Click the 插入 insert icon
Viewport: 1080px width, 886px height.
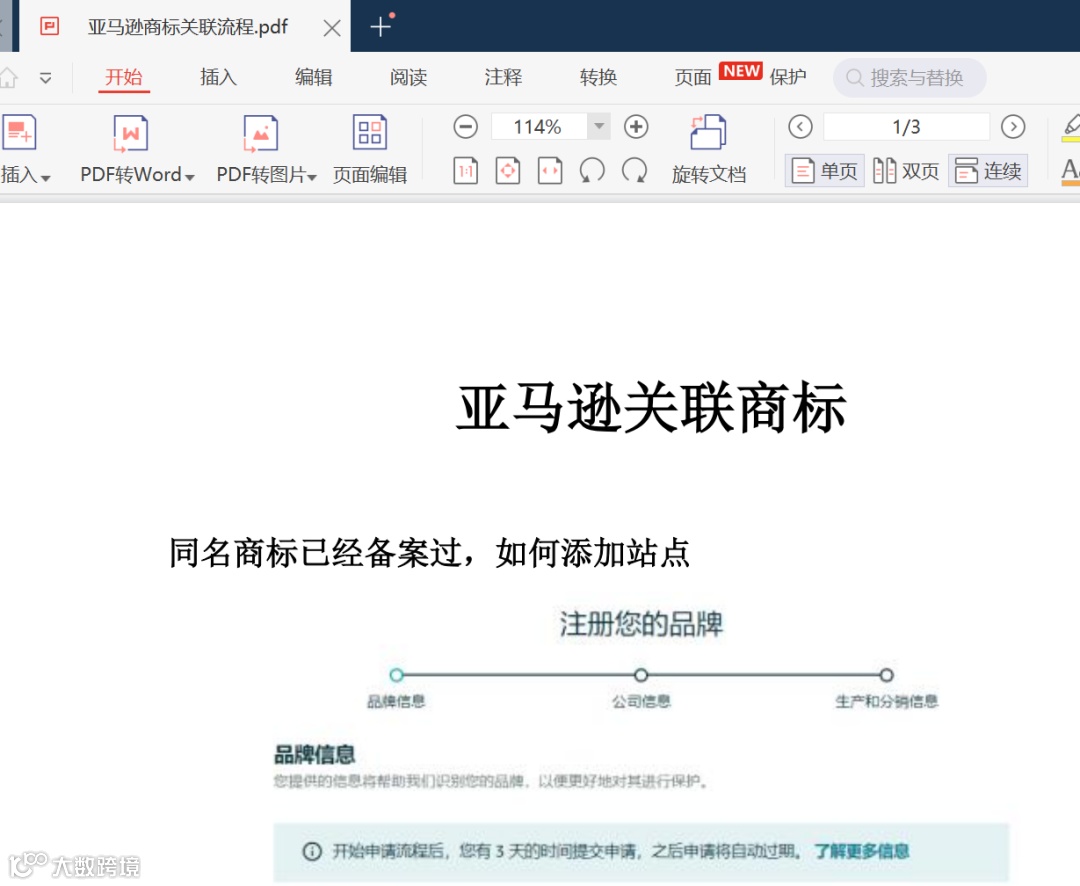[19, 132]
